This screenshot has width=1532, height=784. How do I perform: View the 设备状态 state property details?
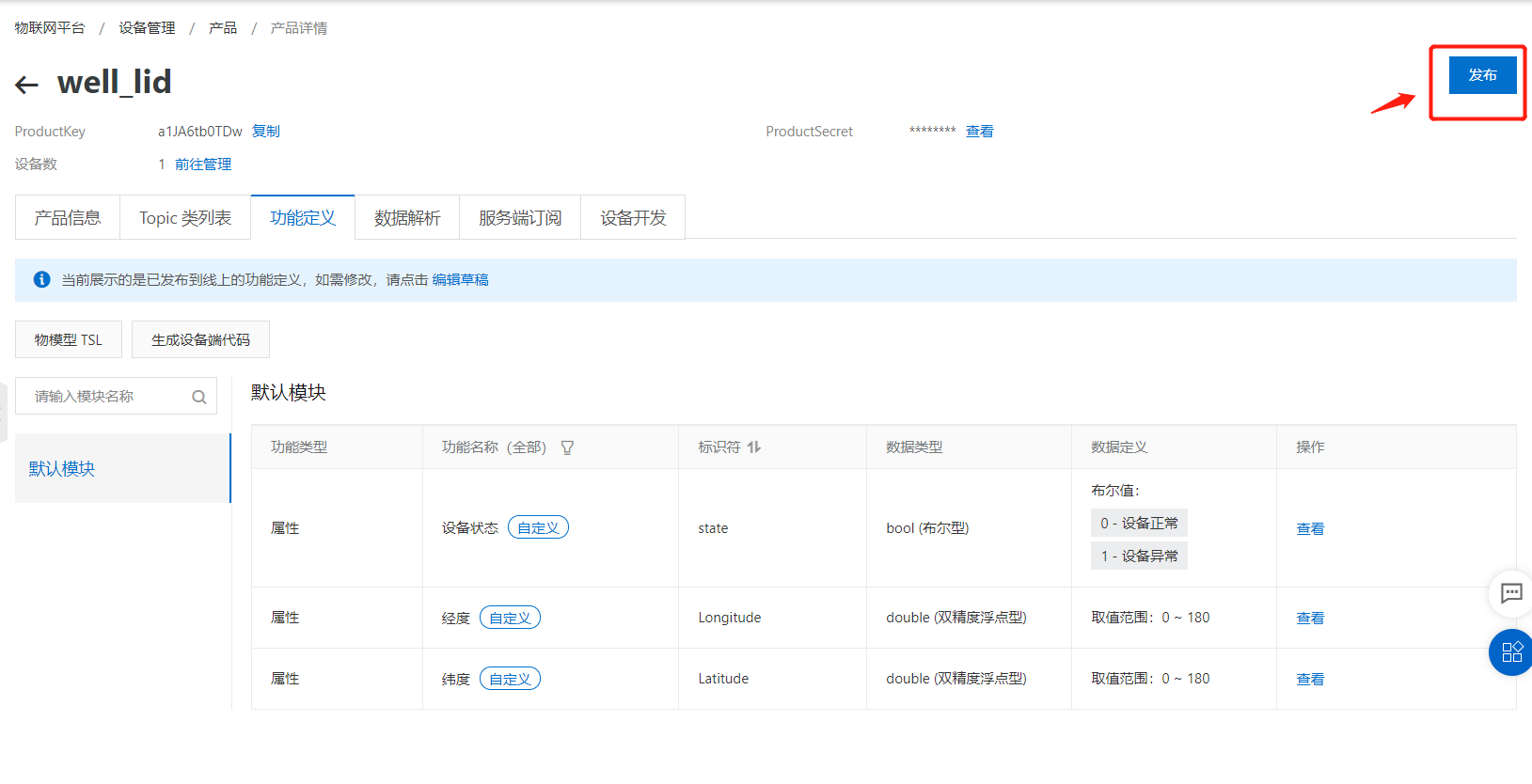[x=1310, y=529]
